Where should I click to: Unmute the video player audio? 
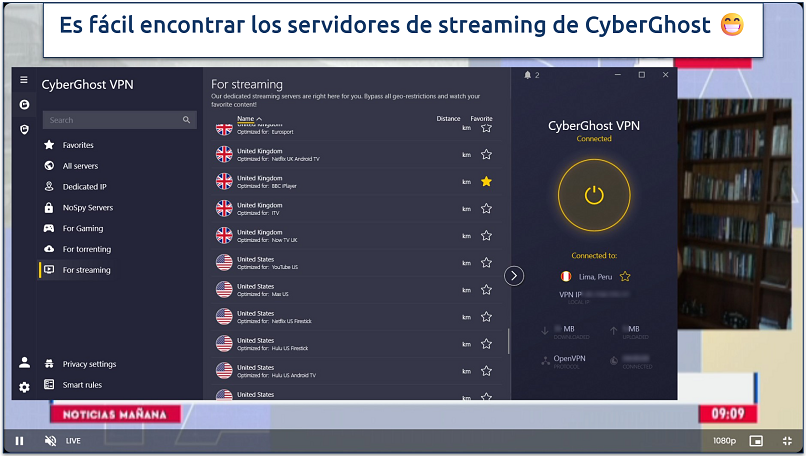[x=50, y=441]
